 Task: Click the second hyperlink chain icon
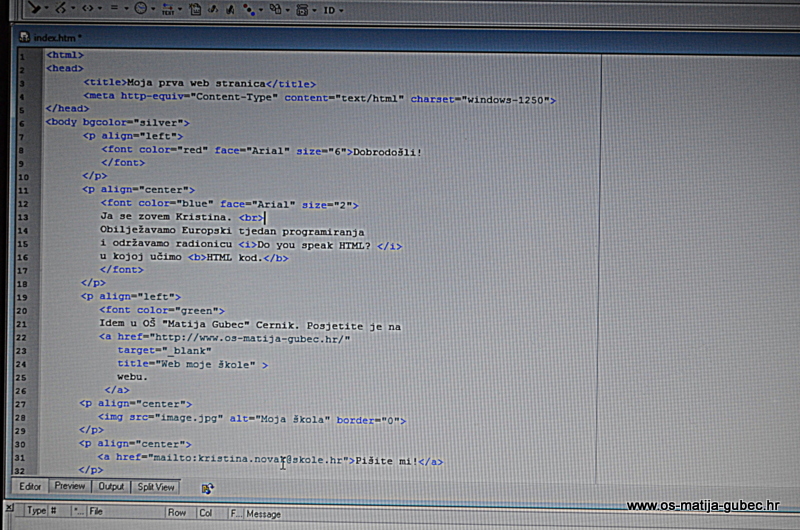click(x=230, y=9)
